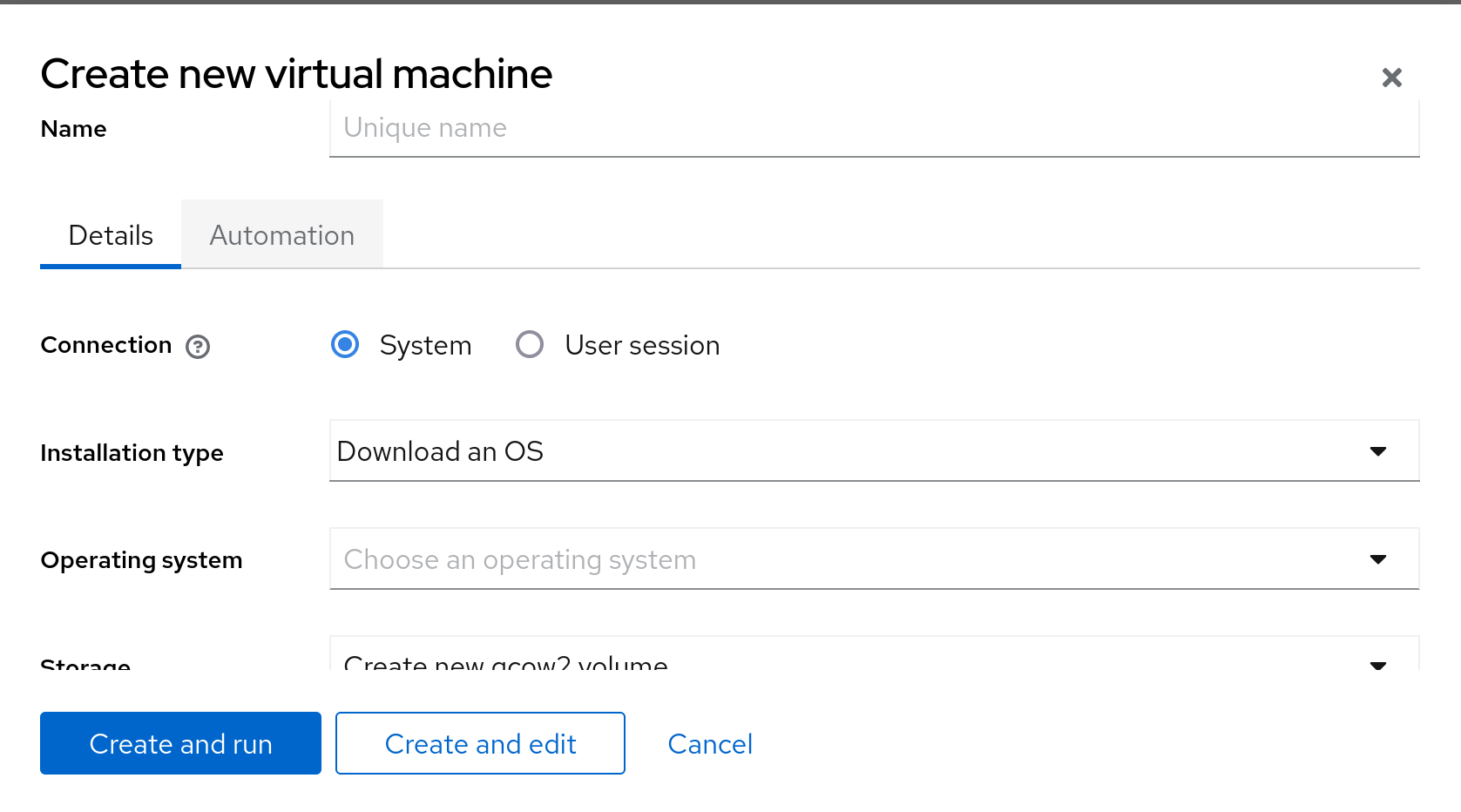The height and width of the screenshot is (812, 1461).
Task: Click the Connection label in the form
Action: pyautogui.click(x=105, y=344)
